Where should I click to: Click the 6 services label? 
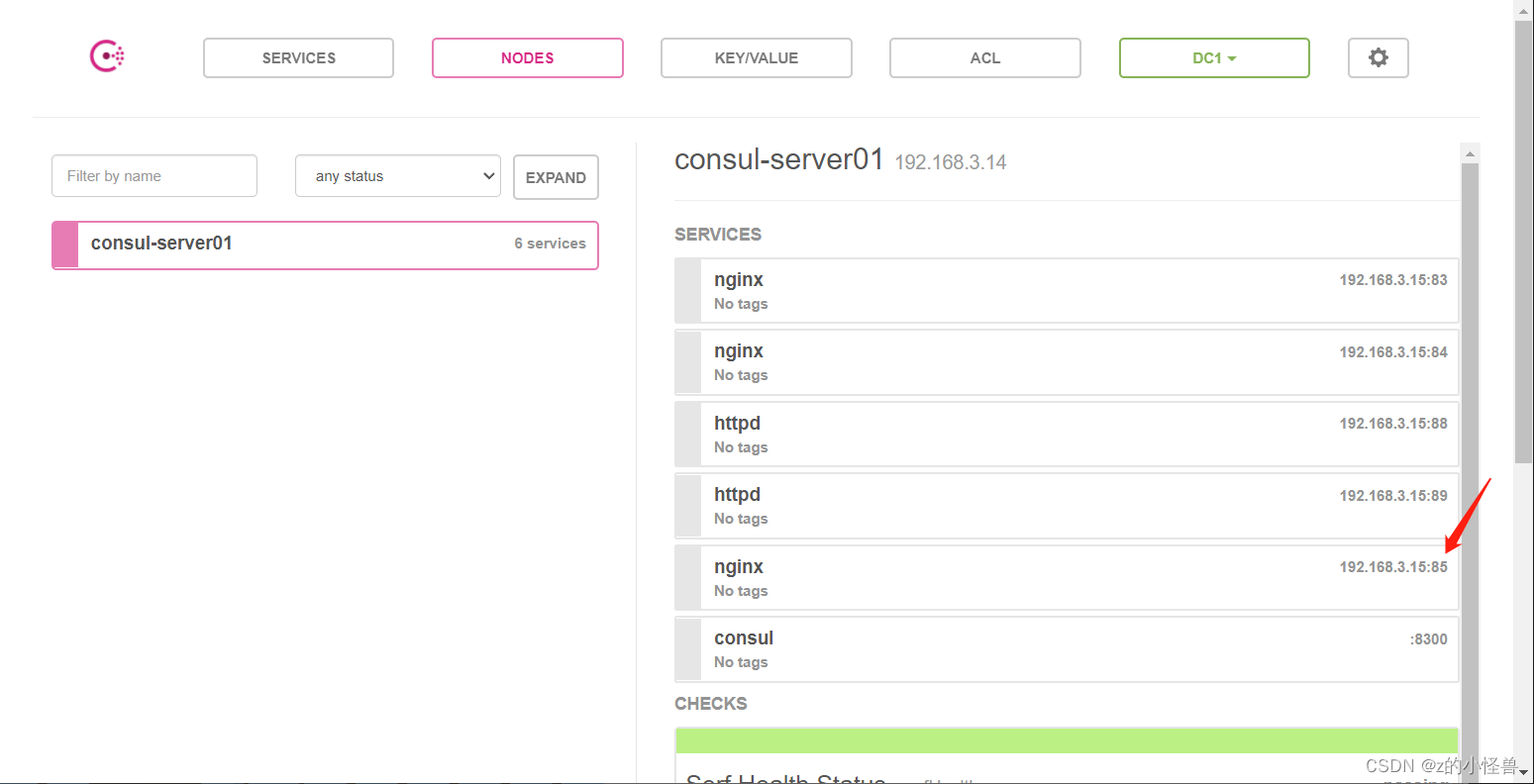click(550, 244)
